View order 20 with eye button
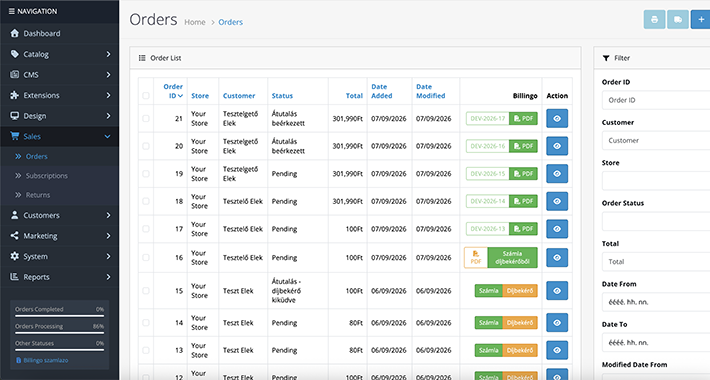 [557, 146]
